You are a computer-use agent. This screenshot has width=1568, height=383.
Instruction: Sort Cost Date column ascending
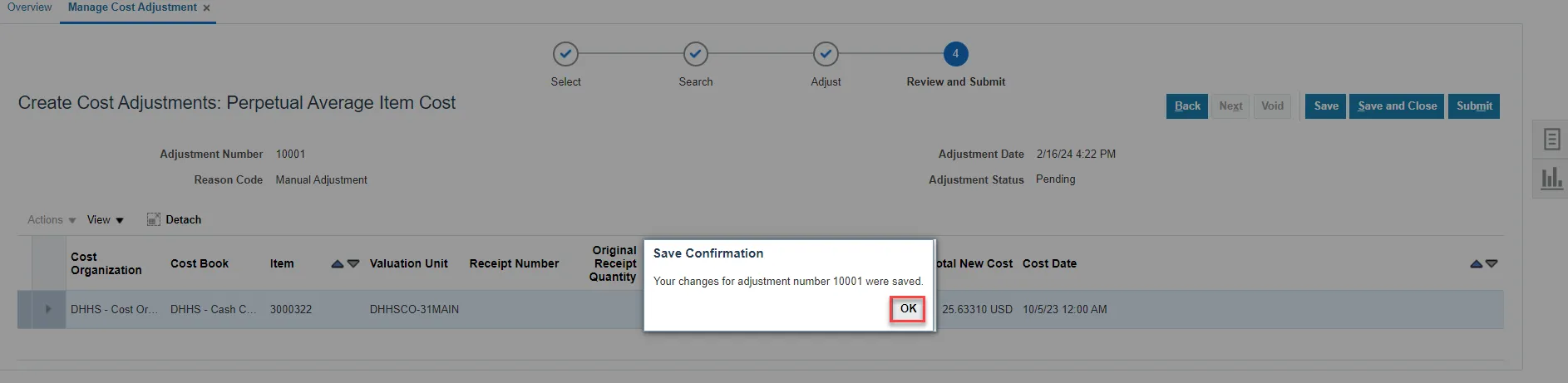[1476, 264]
